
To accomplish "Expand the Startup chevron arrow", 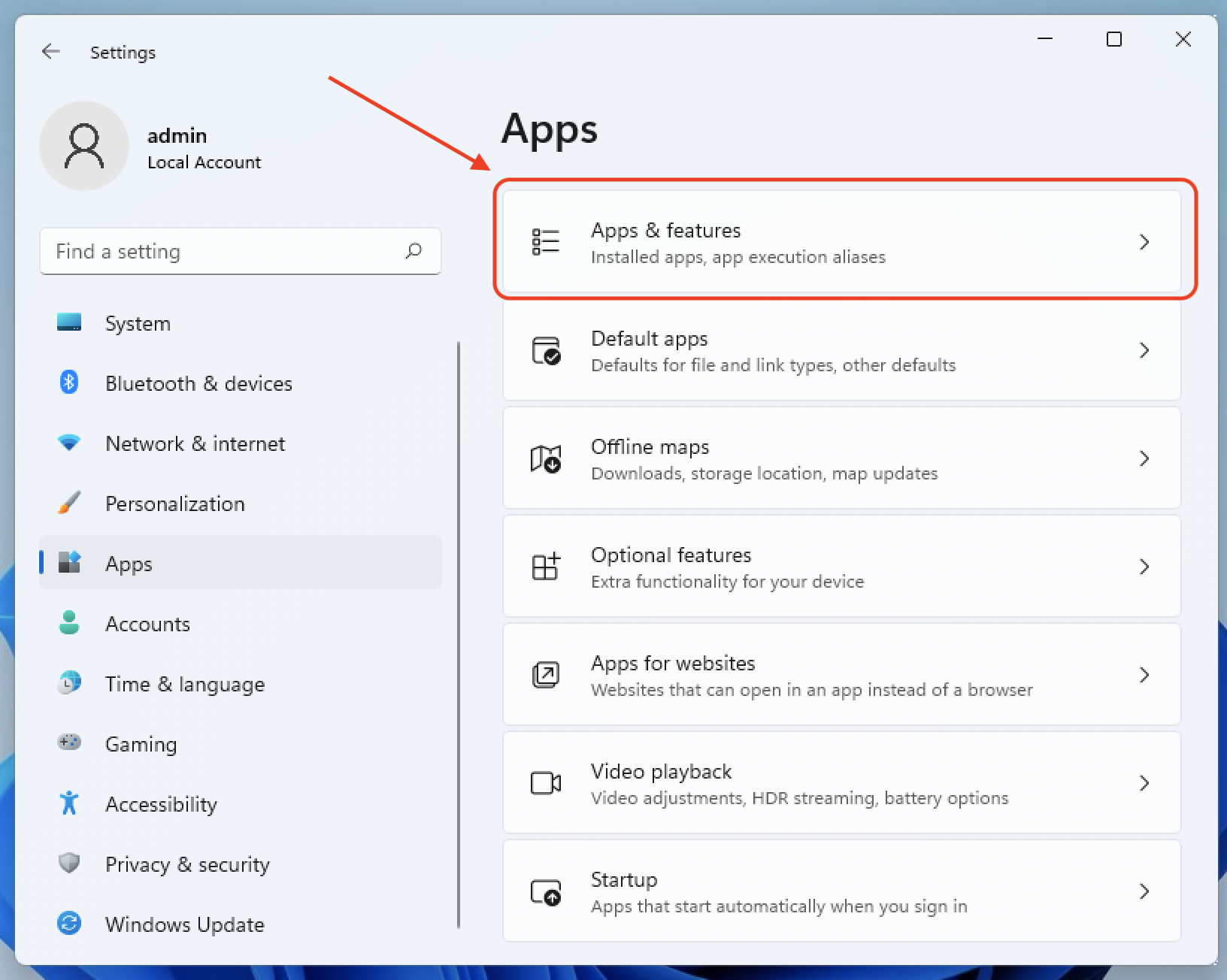I will pyautogui.click(x=1144, y=891).
